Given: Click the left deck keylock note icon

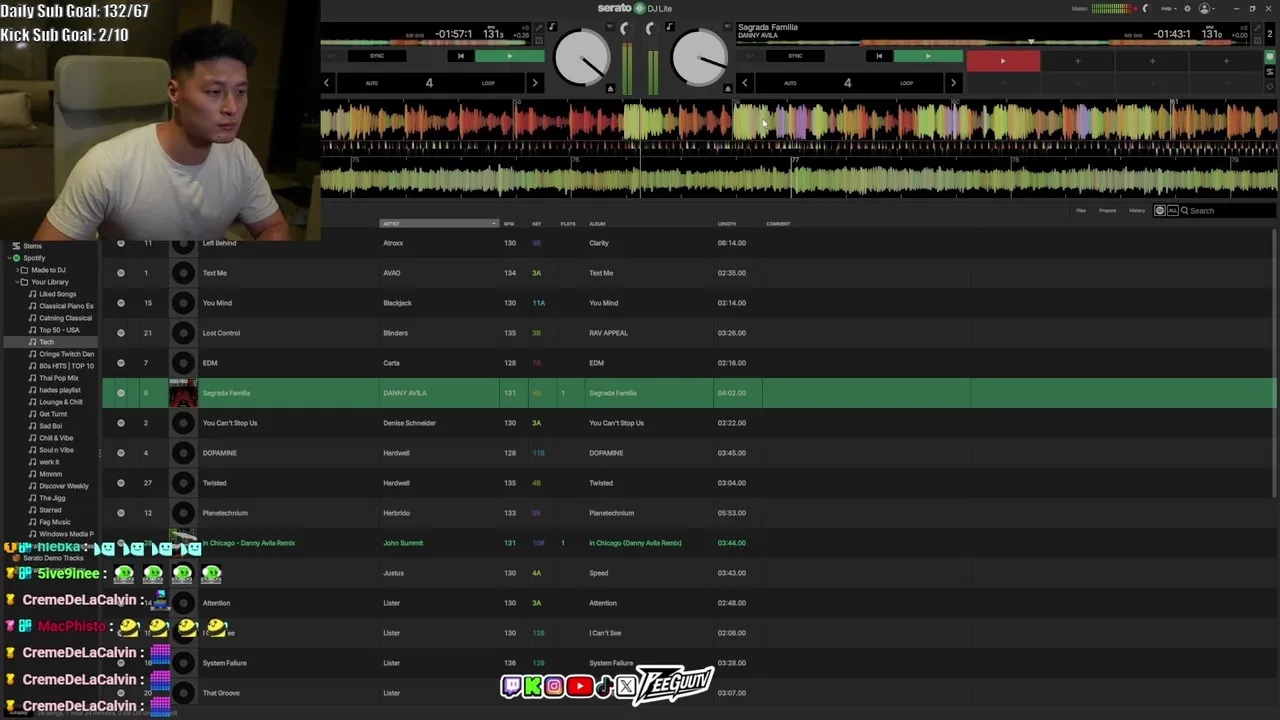Looking at the screenshot, I should point(552,27).
